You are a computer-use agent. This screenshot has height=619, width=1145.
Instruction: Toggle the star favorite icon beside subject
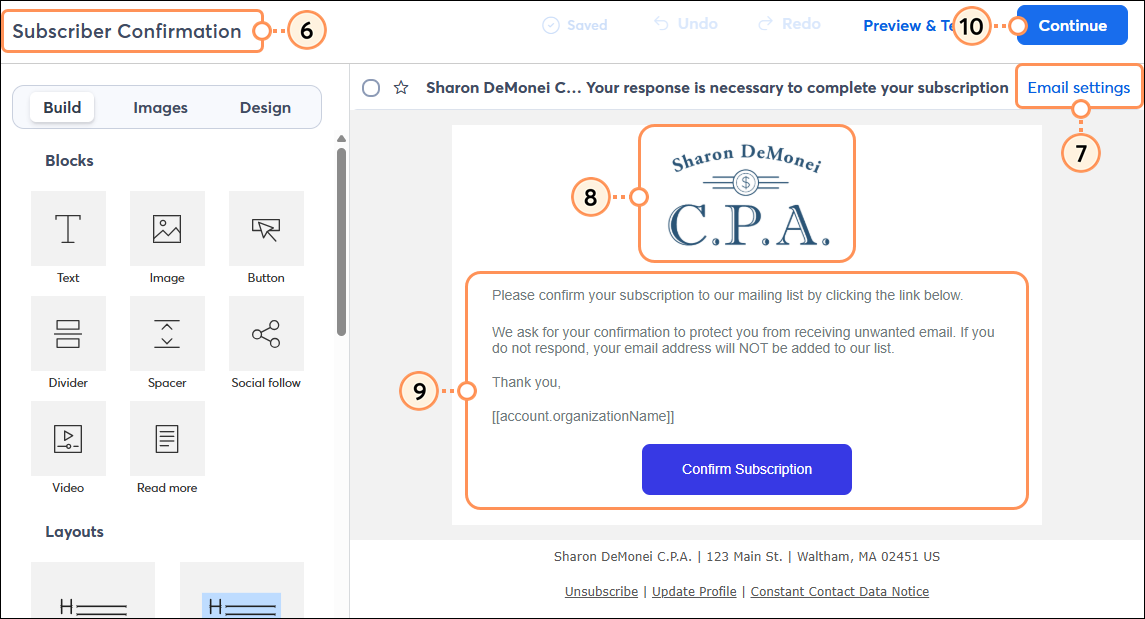pos(401,88)
